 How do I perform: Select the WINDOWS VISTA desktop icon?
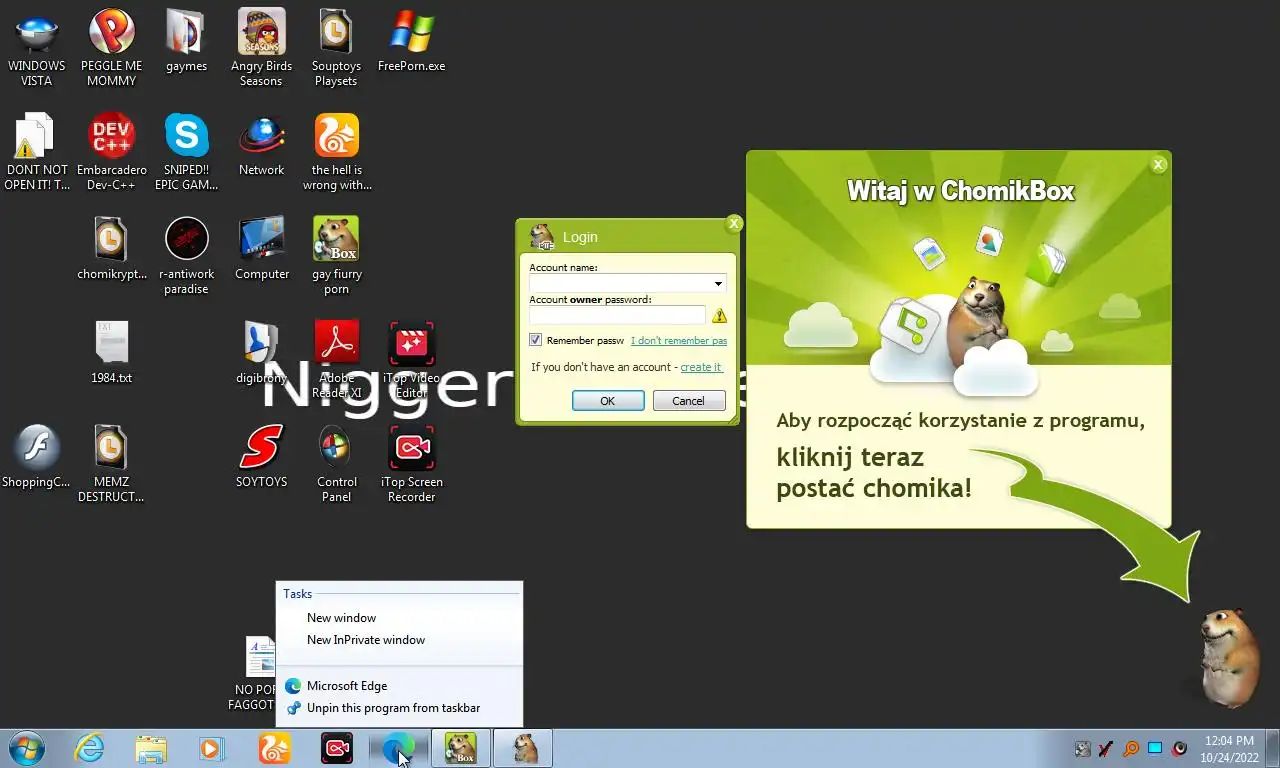[37, 48]
